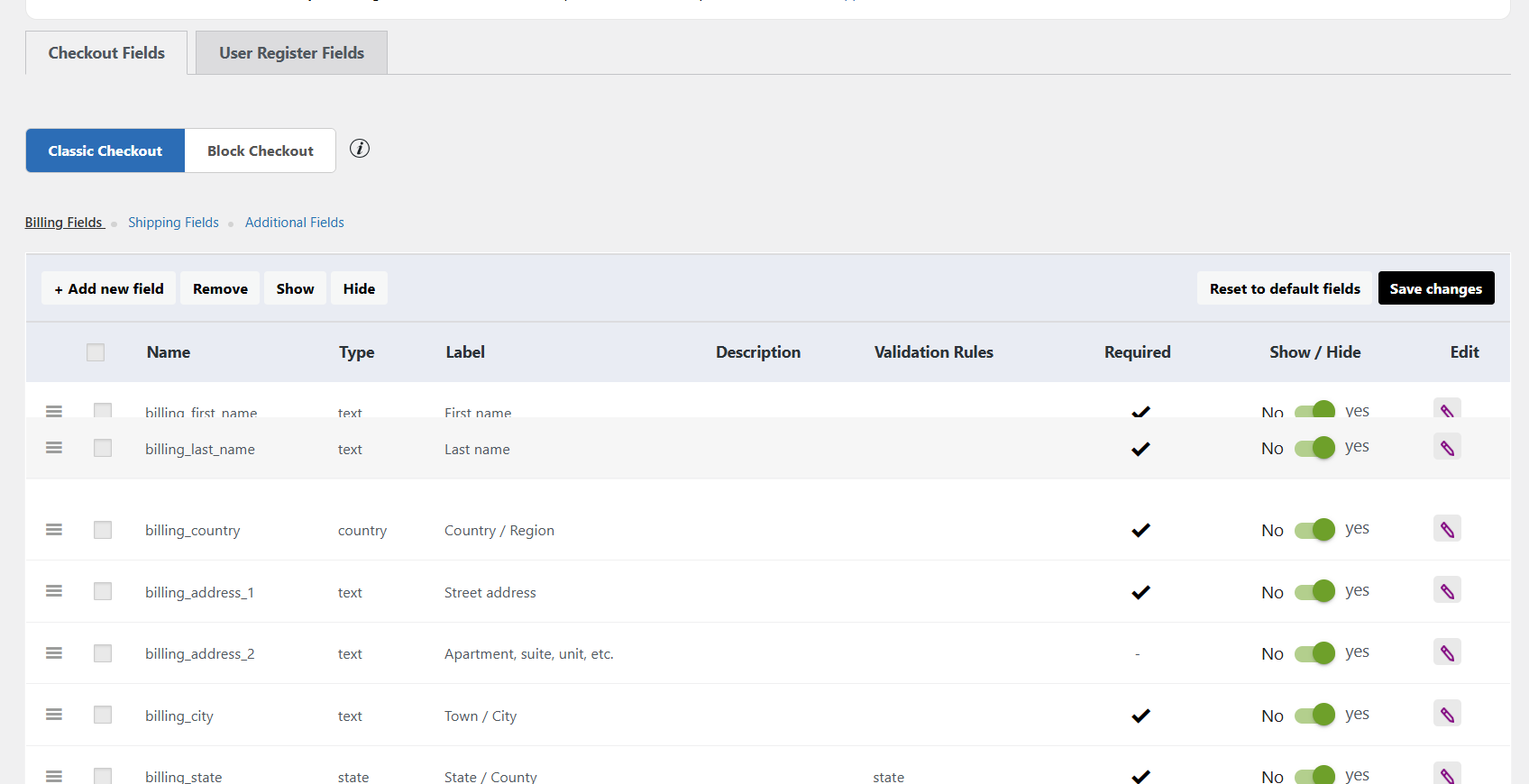Toggle the select-all checkbox in table header
The image size is (1529, 784).
point(96,352)
